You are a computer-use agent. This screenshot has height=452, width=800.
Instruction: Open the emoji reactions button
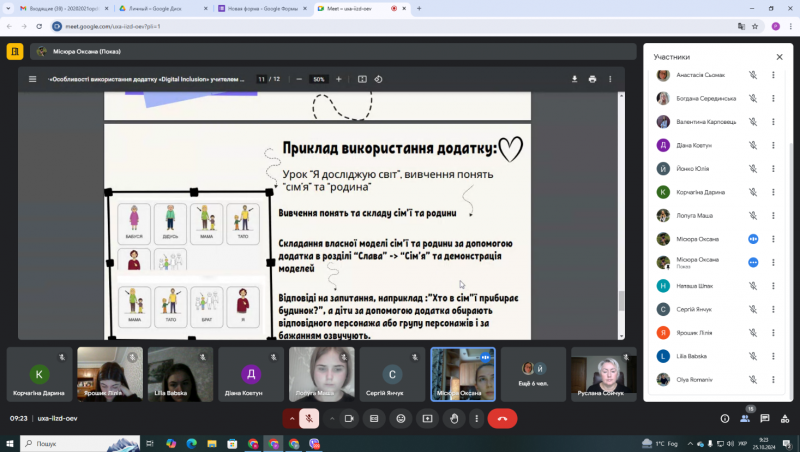pyautogui.click(x=401, y=418)
